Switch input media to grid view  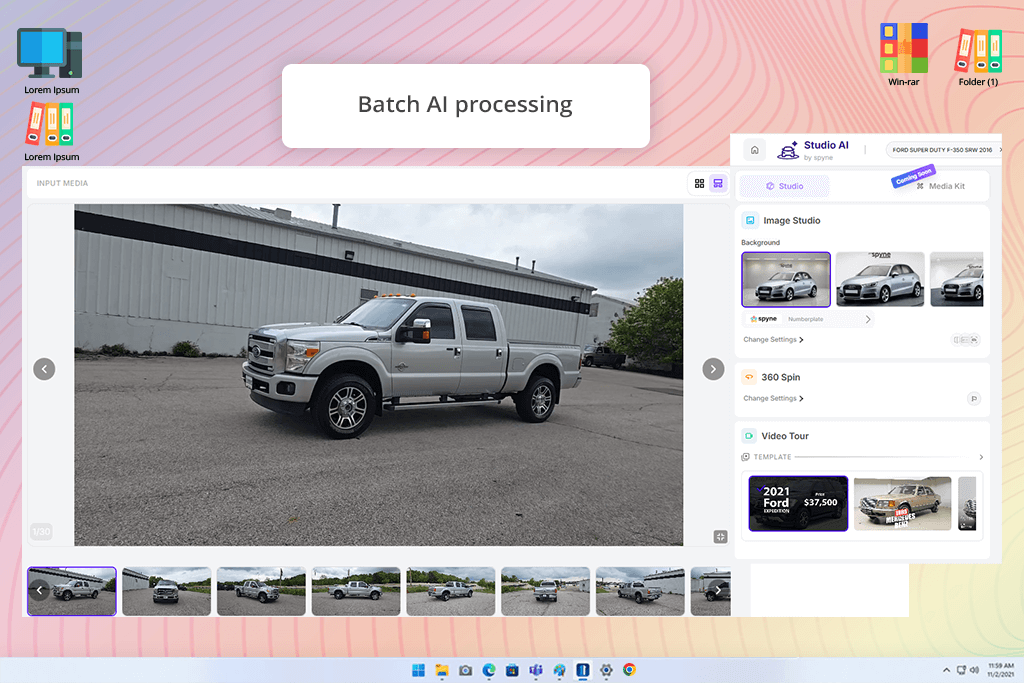[x=699, y=183]
